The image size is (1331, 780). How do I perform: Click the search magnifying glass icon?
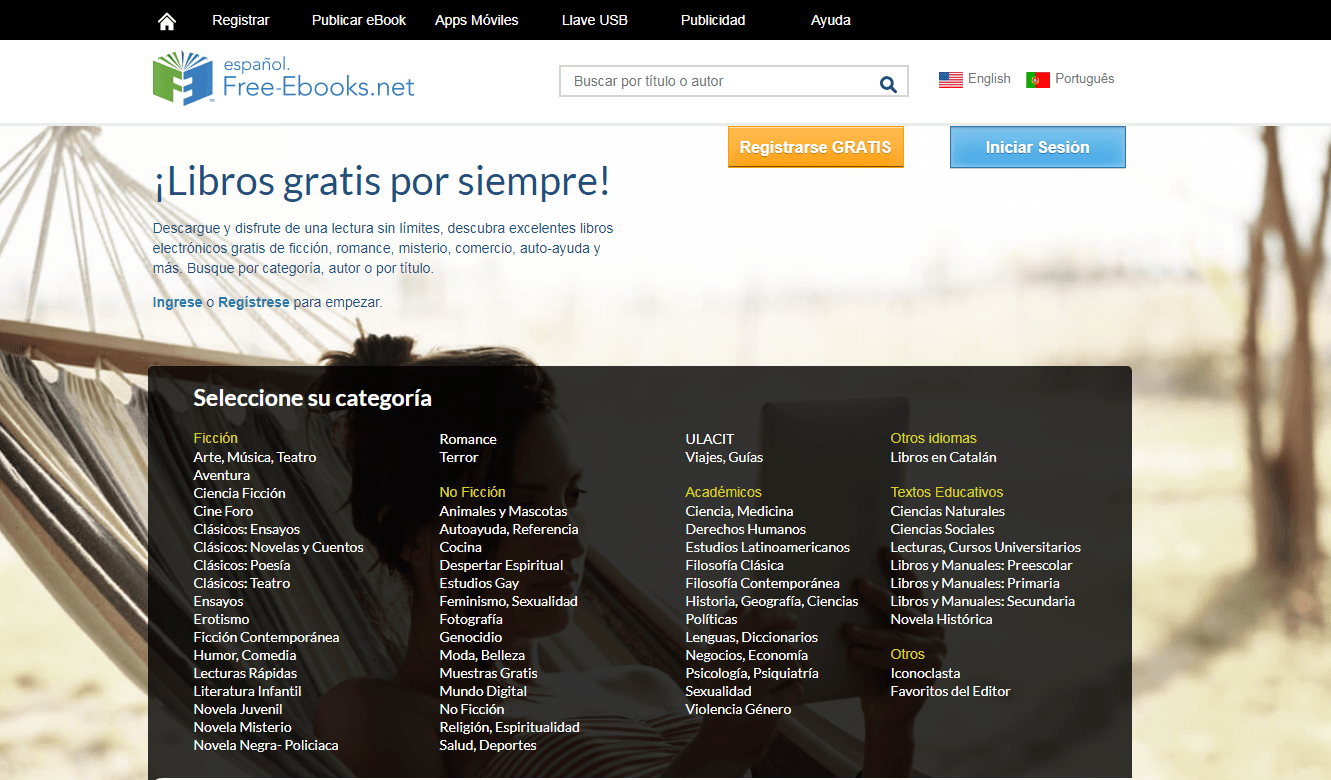tap(887, 84)
